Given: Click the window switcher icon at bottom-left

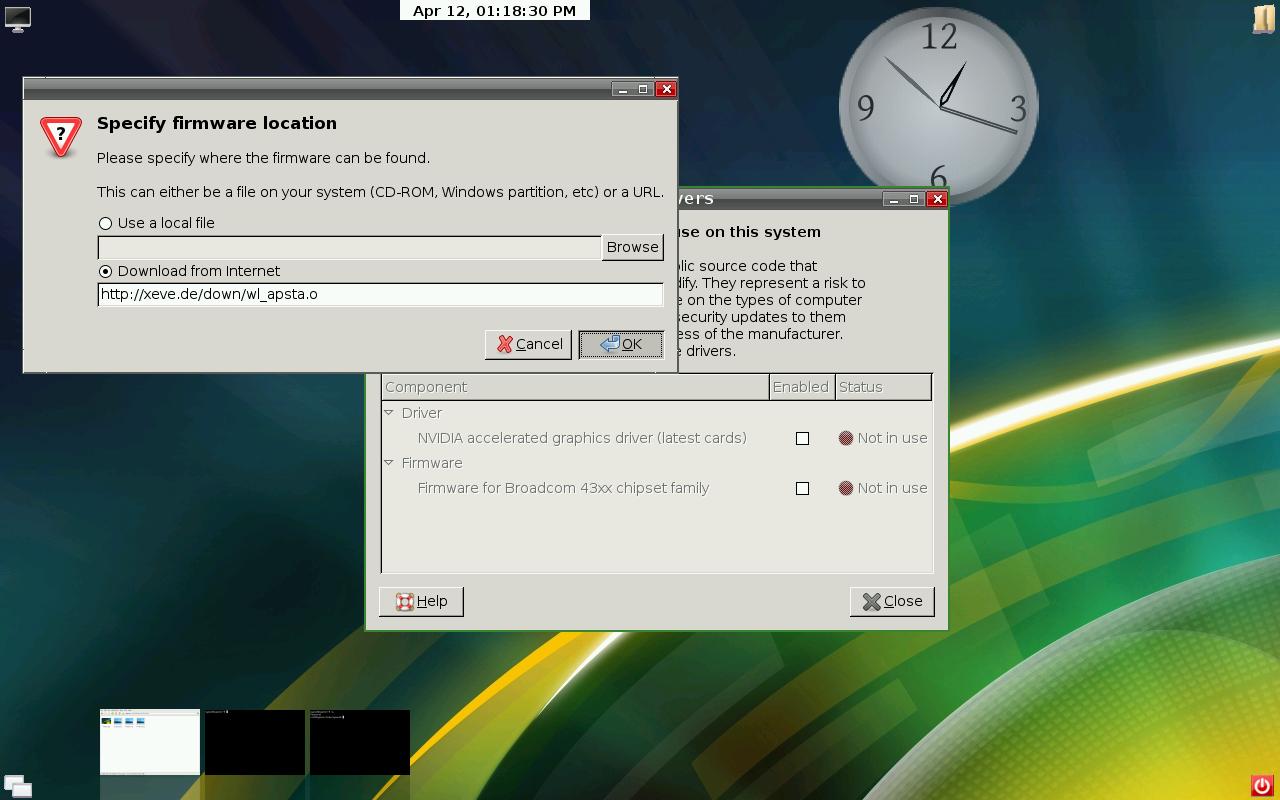Looking at the screenshot, I should pos(18,787).
